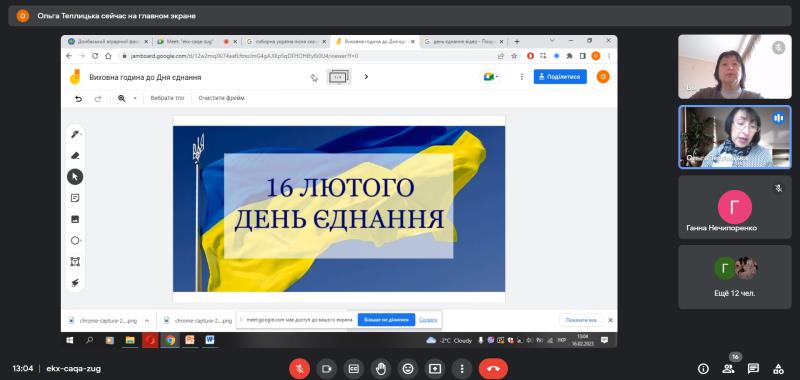
Task: Open the Windows Start menu
Action: click(x=69, y=340)
